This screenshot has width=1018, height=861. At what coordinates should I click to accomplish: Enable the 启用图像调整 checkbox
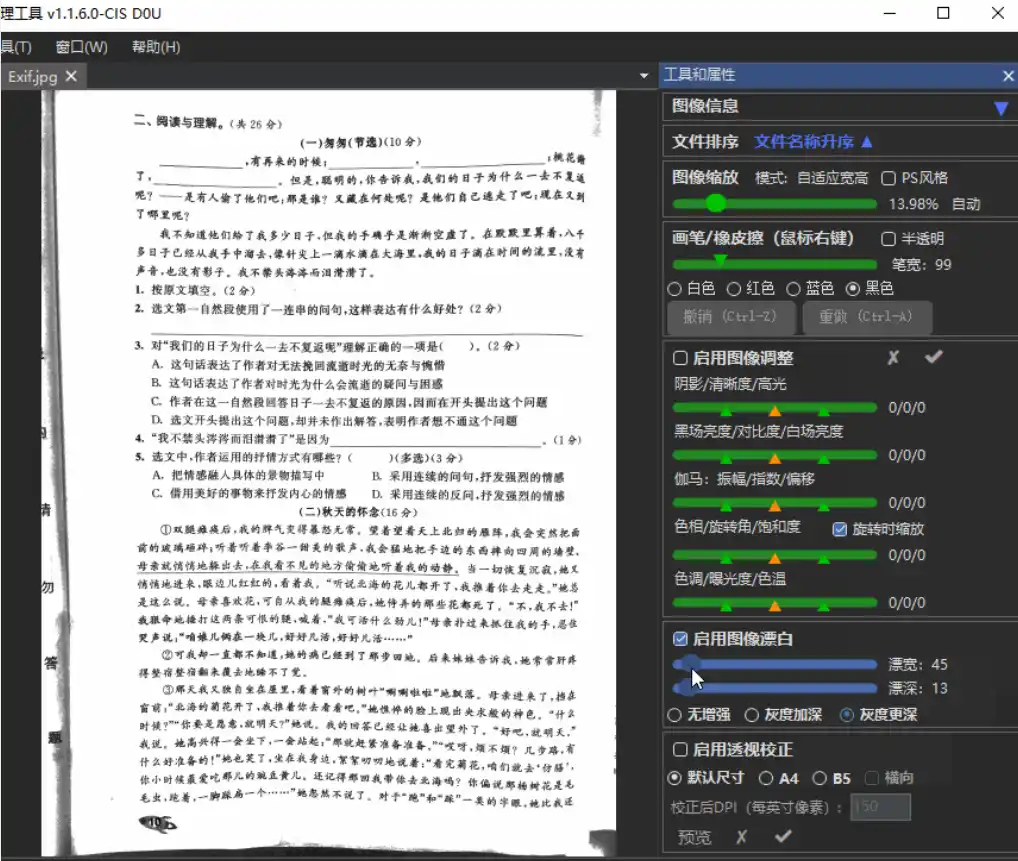pos(680,358)
